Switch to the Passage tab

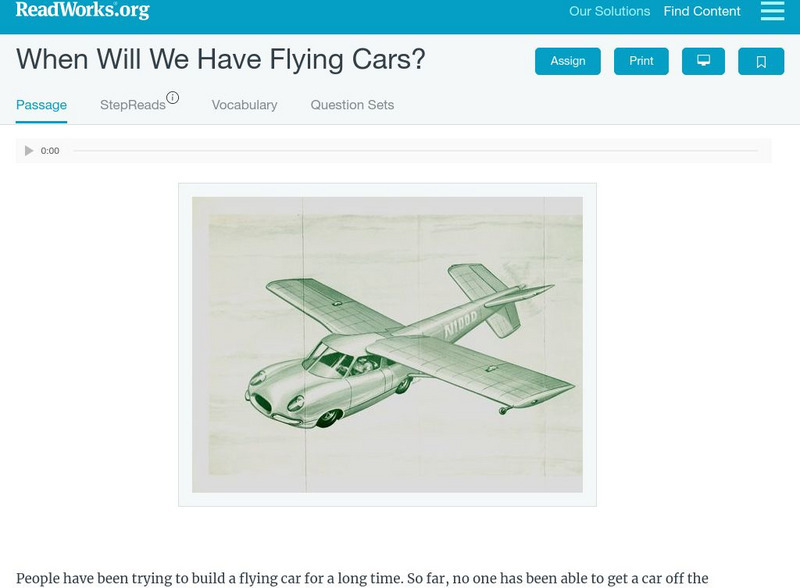41,105
